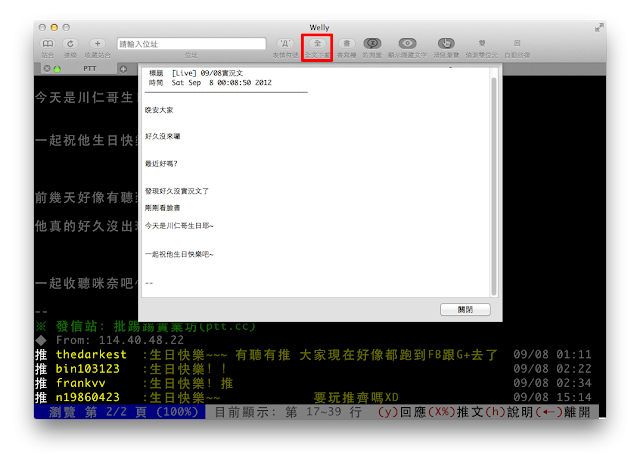The height and width of the screenshot is (466, 640).
Task: Click the From: 114.40.48.22 line
Action: pos(110,340)
